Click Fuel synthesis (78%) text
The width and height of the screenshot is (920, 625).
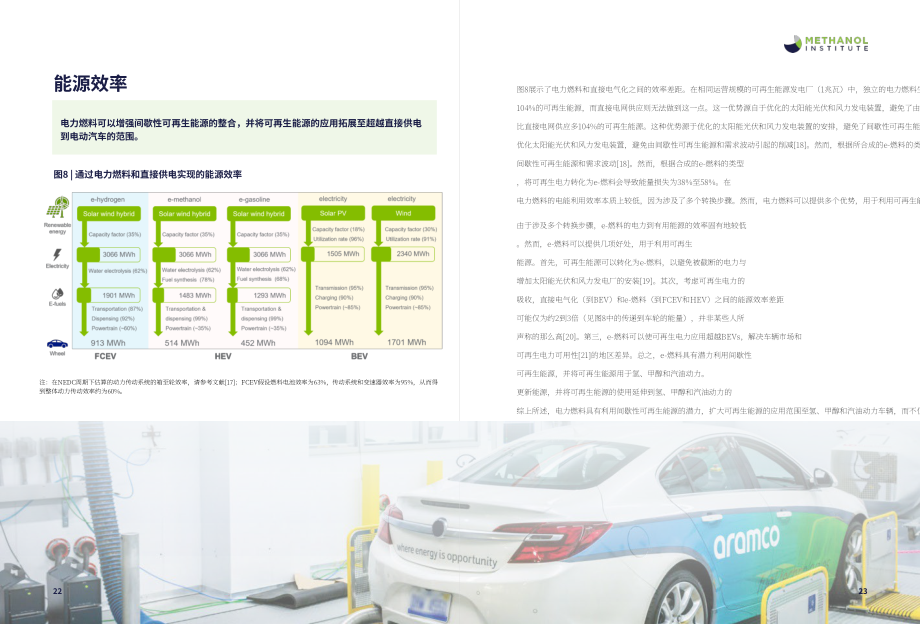pyautogui.click(x=188, y=280)
